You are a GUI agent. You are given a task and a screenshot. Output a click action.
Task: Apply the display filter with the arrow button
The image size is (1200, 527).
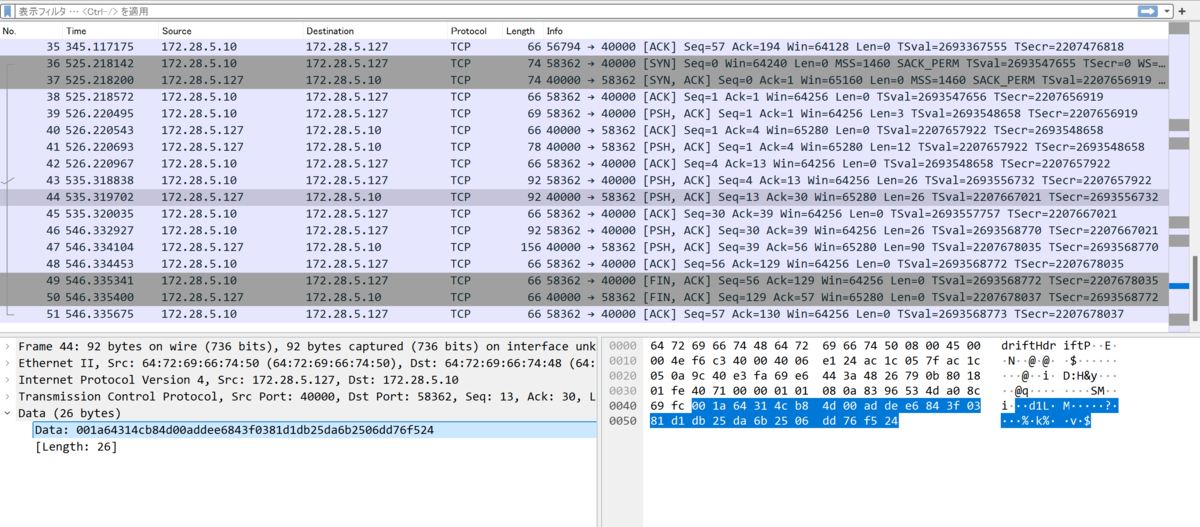tap(1147, 10)
